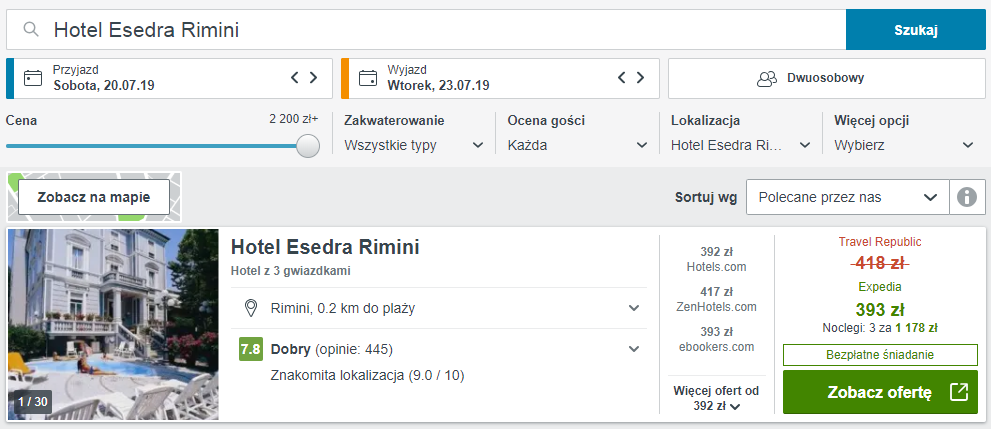Viewport: 991px width, 429px height.
Task: Open sort info icon
Action: pyautogui.click(x=967, y=197)
